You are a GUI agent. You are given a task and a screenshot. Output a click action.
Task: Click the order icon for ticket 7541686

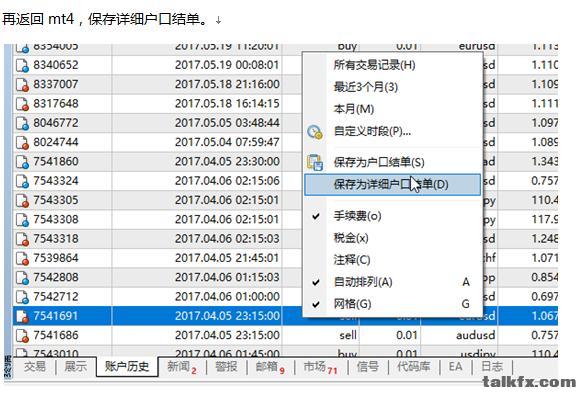22,335
